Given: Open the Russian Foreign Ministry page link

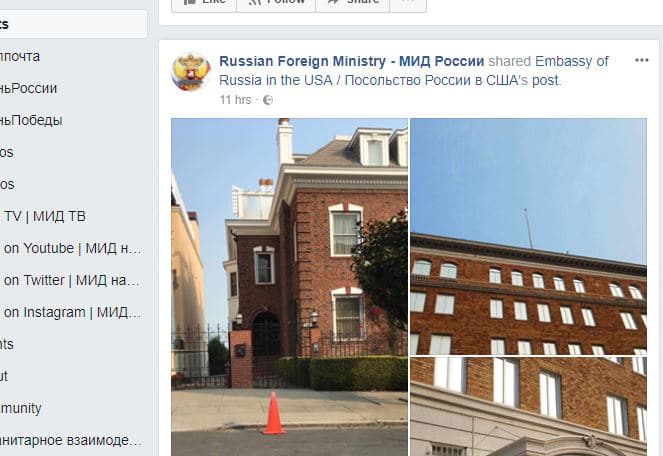Looking at the screenshot, I should pyautogui.click(x=351, y=61).
